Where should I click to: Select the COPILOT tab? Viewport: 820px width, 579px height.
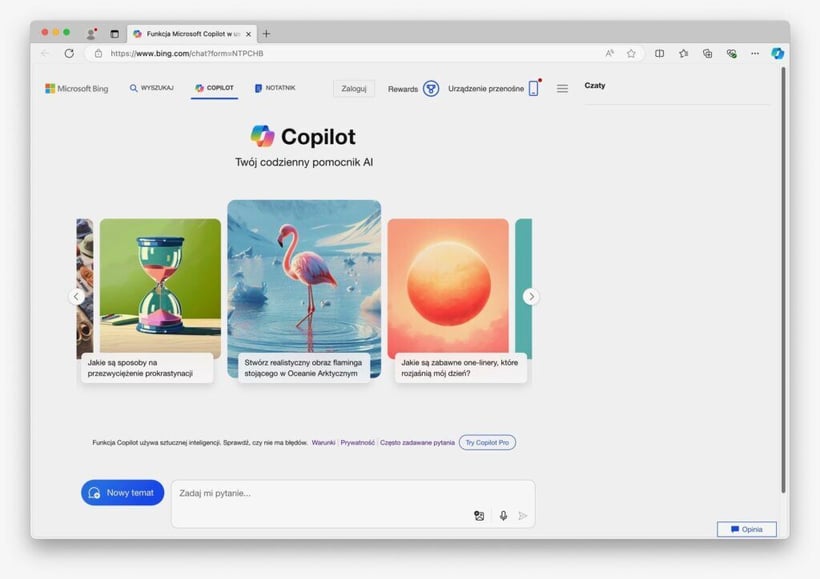(x=214, y=88)
